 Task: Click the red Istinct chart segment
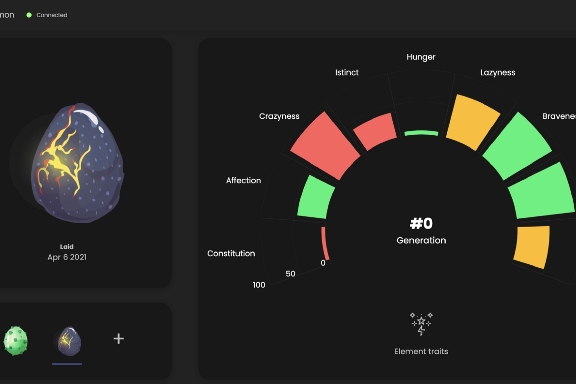[375, 132]
